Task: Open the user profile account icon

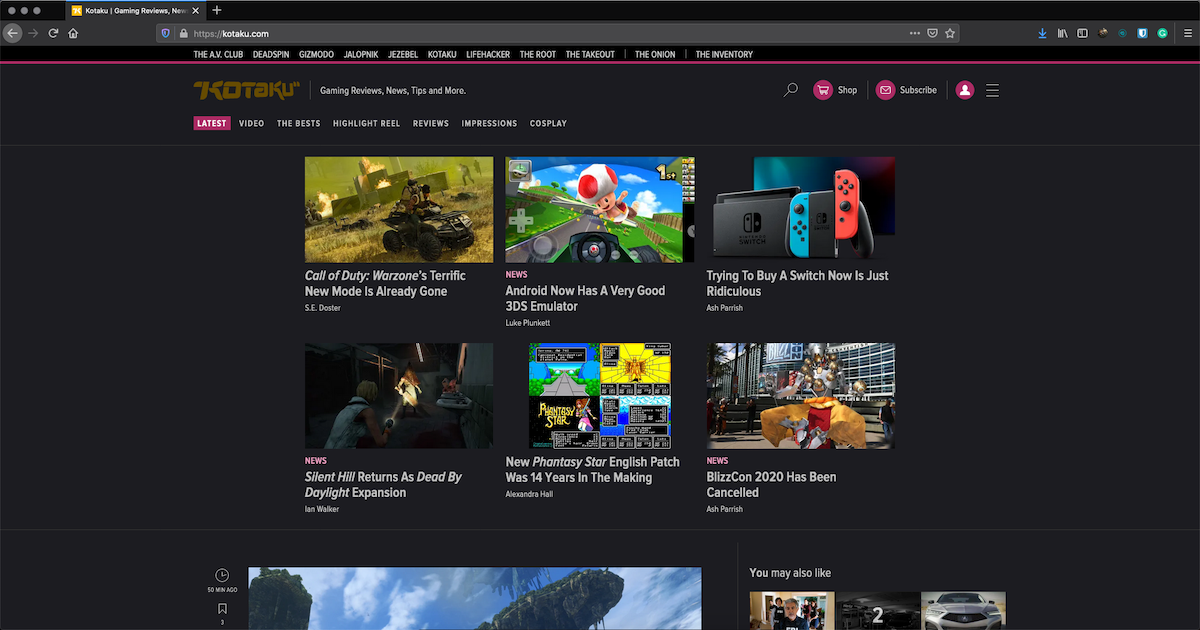Action: click(x=964, y=89)
